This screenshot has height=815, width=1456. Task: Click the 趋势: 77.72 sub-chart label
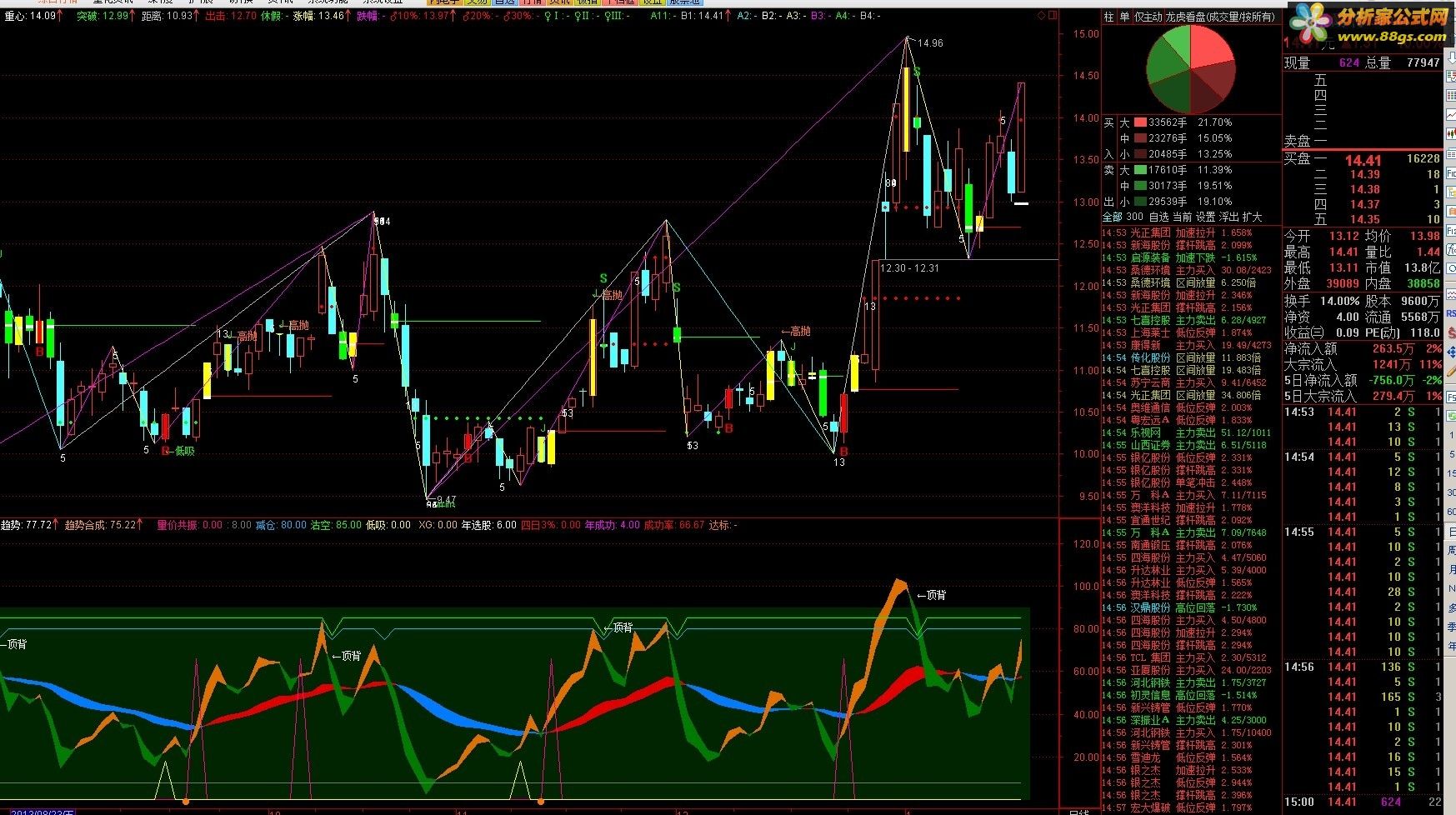(x=27, y=525)
